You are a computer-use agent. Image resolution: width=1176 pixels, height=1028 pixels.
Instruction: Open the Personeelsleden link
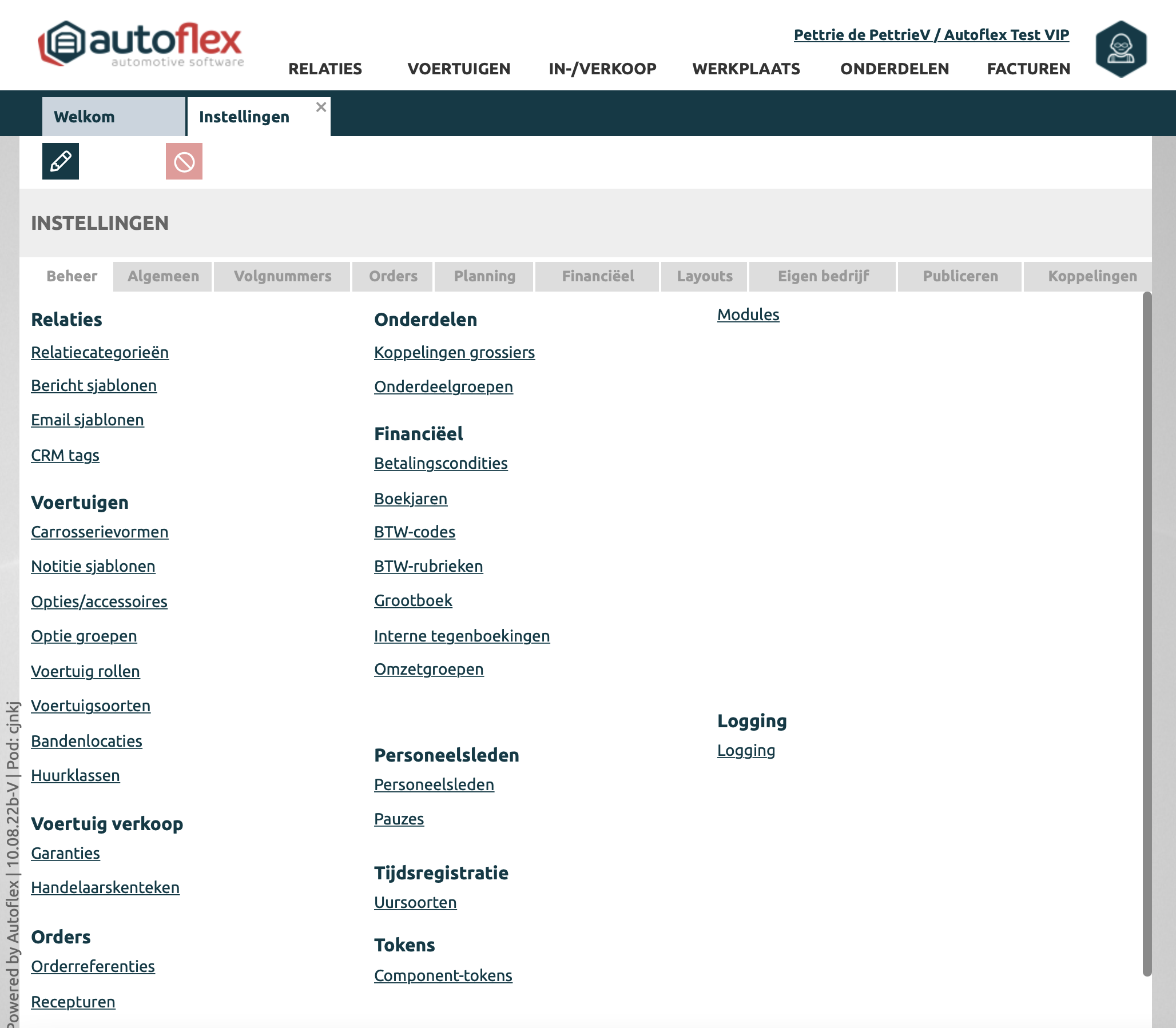pos(434,784)
